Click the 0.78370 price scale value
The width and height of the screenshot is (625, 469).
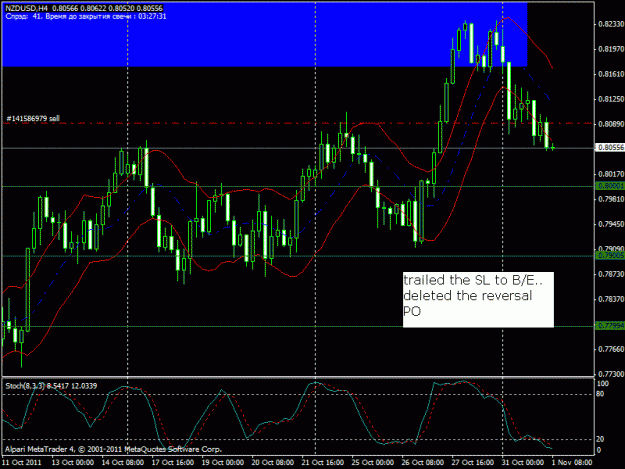click(611, 299)
